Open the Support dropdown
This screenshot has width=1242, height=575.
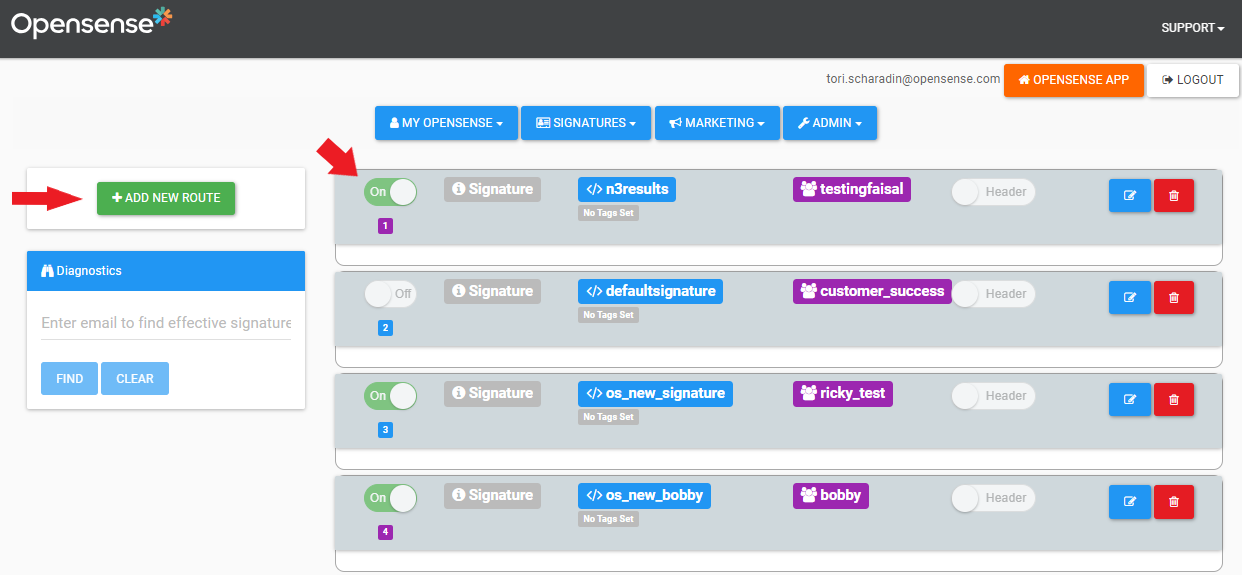(1192, 28)
